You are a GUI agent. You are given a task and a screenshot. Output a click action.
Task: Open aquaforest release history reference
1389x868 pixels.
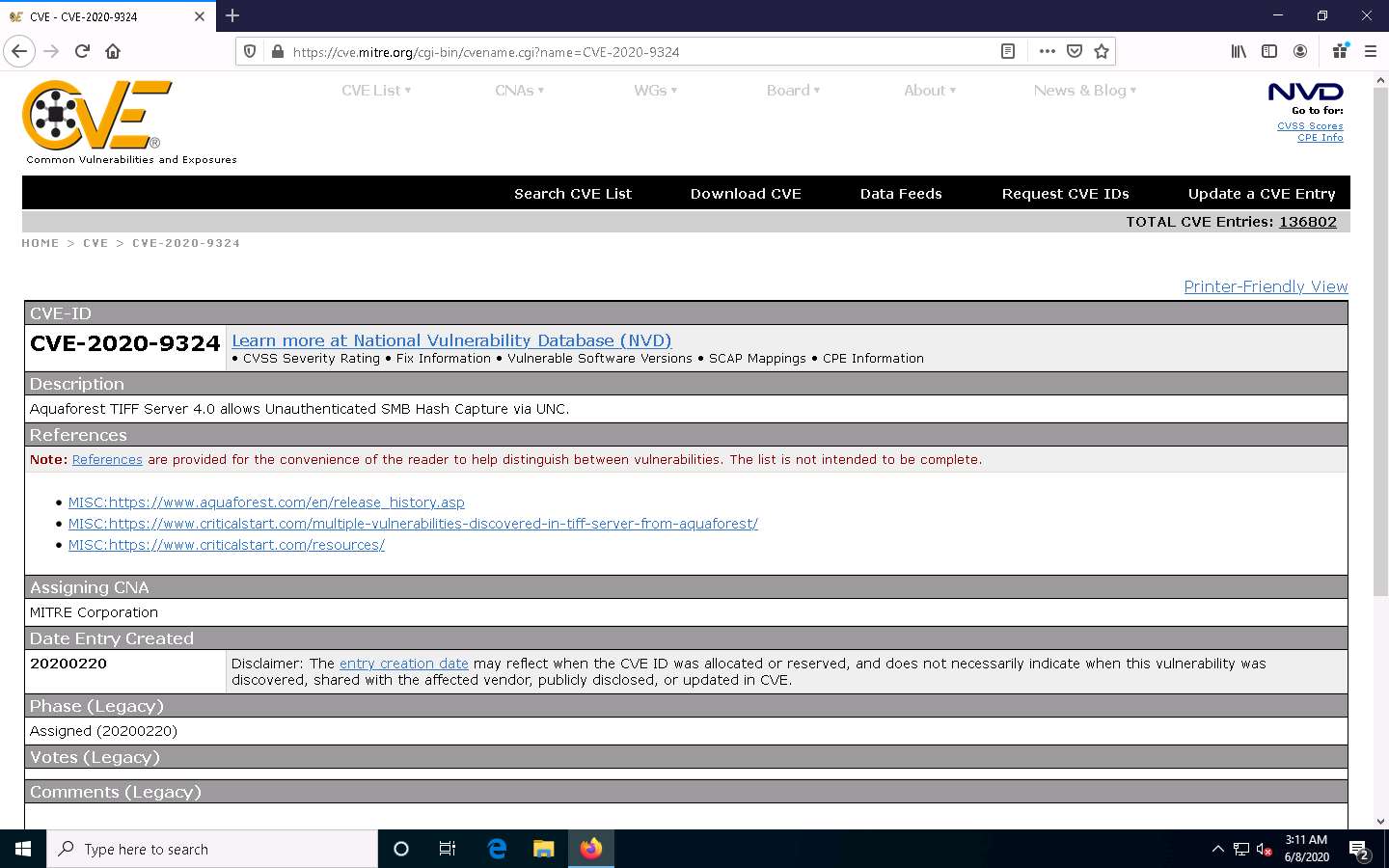[266, 502]
